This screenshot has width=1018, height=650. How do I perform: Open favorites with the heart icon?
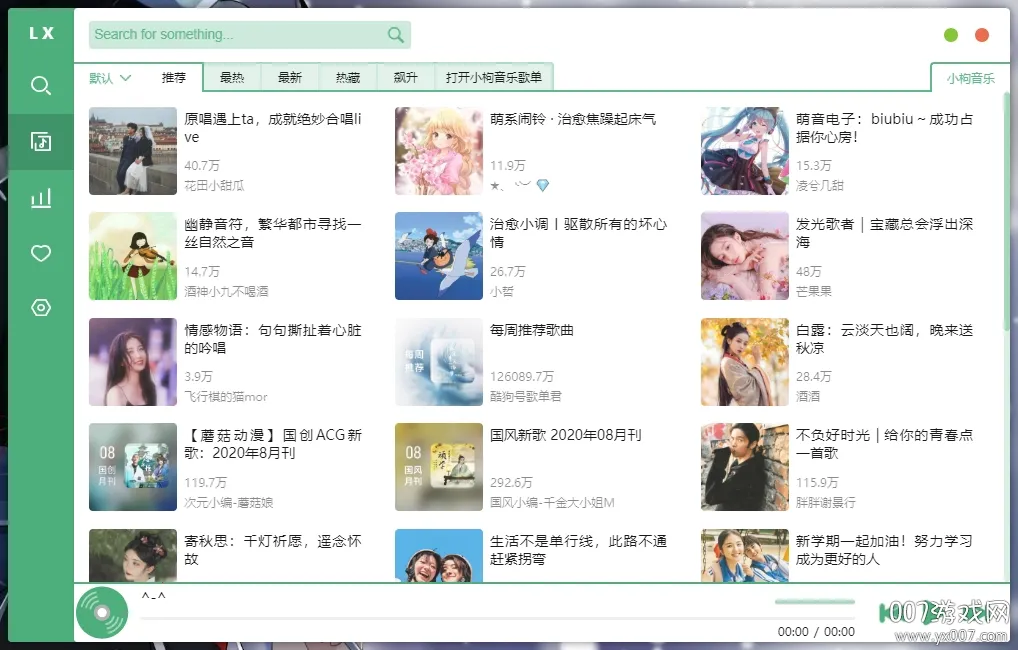[x=40, y=253]
